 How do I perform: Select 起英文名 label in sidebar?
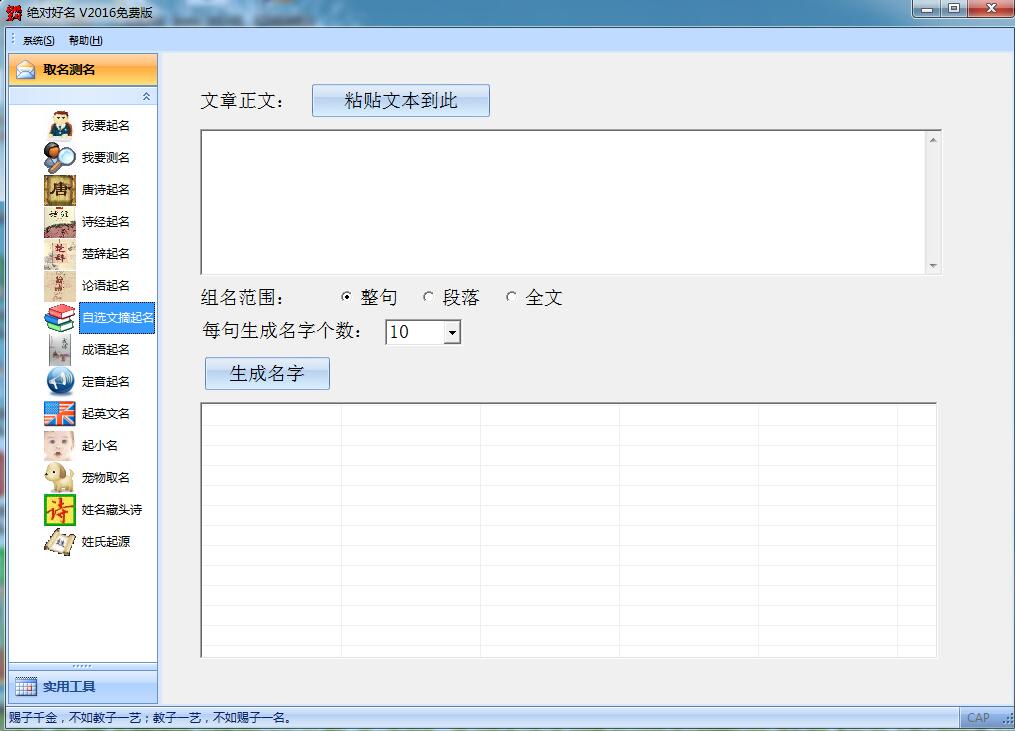106,414
